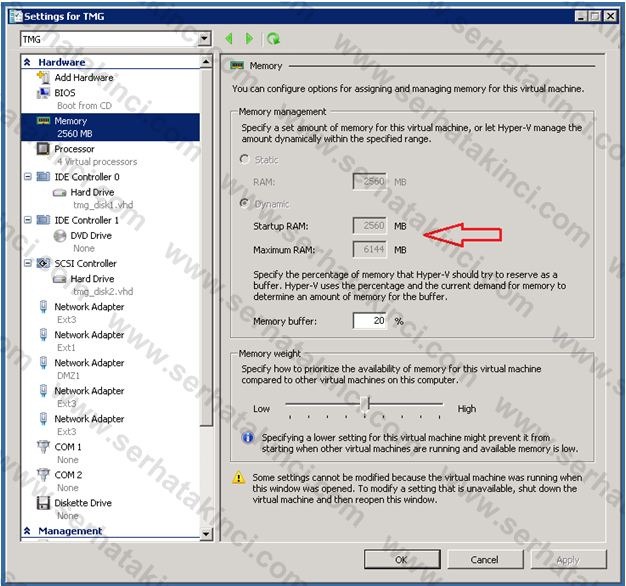Select Network Adapter Ext1 entry
626x586 pixels.
(110, 341)
